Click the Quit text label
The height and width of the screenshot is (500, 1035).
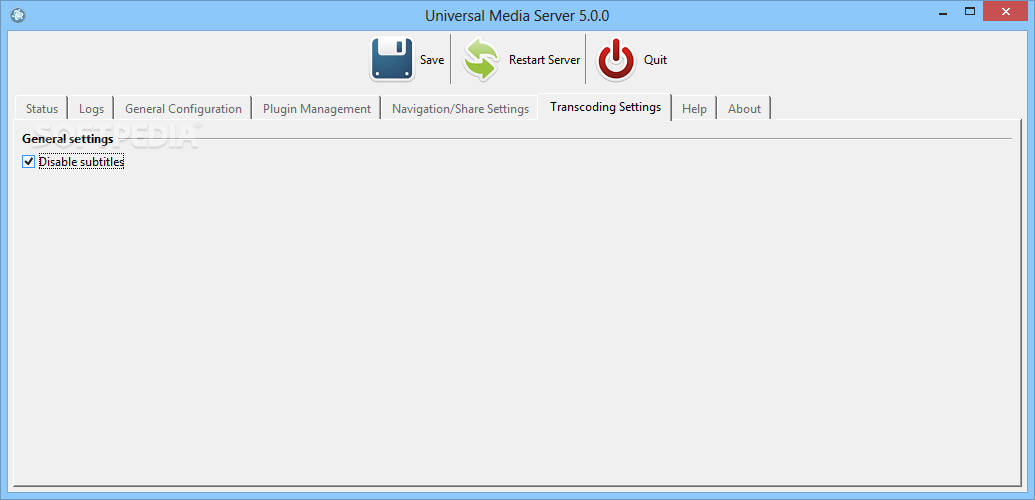pos(655,60)
